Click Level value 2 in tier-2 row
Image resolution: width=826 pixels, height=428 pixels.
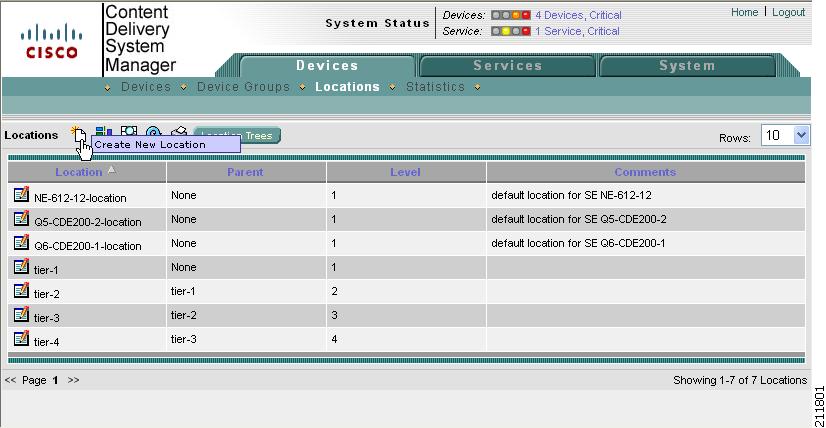[334, 291]
